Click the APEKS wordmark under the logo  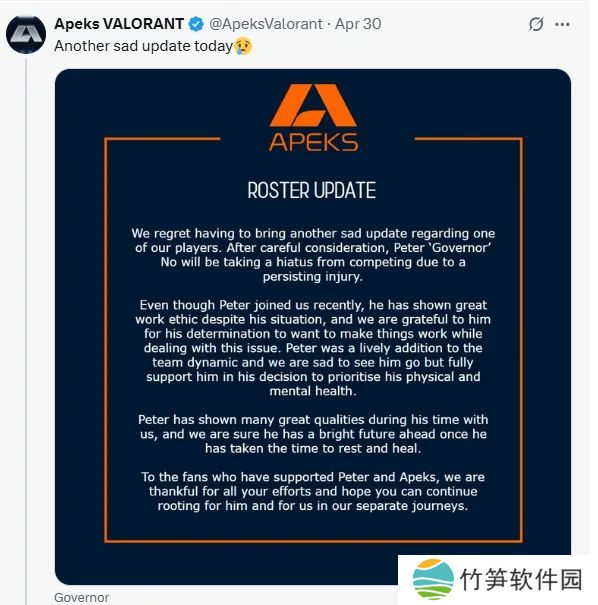tap(313, 142)
